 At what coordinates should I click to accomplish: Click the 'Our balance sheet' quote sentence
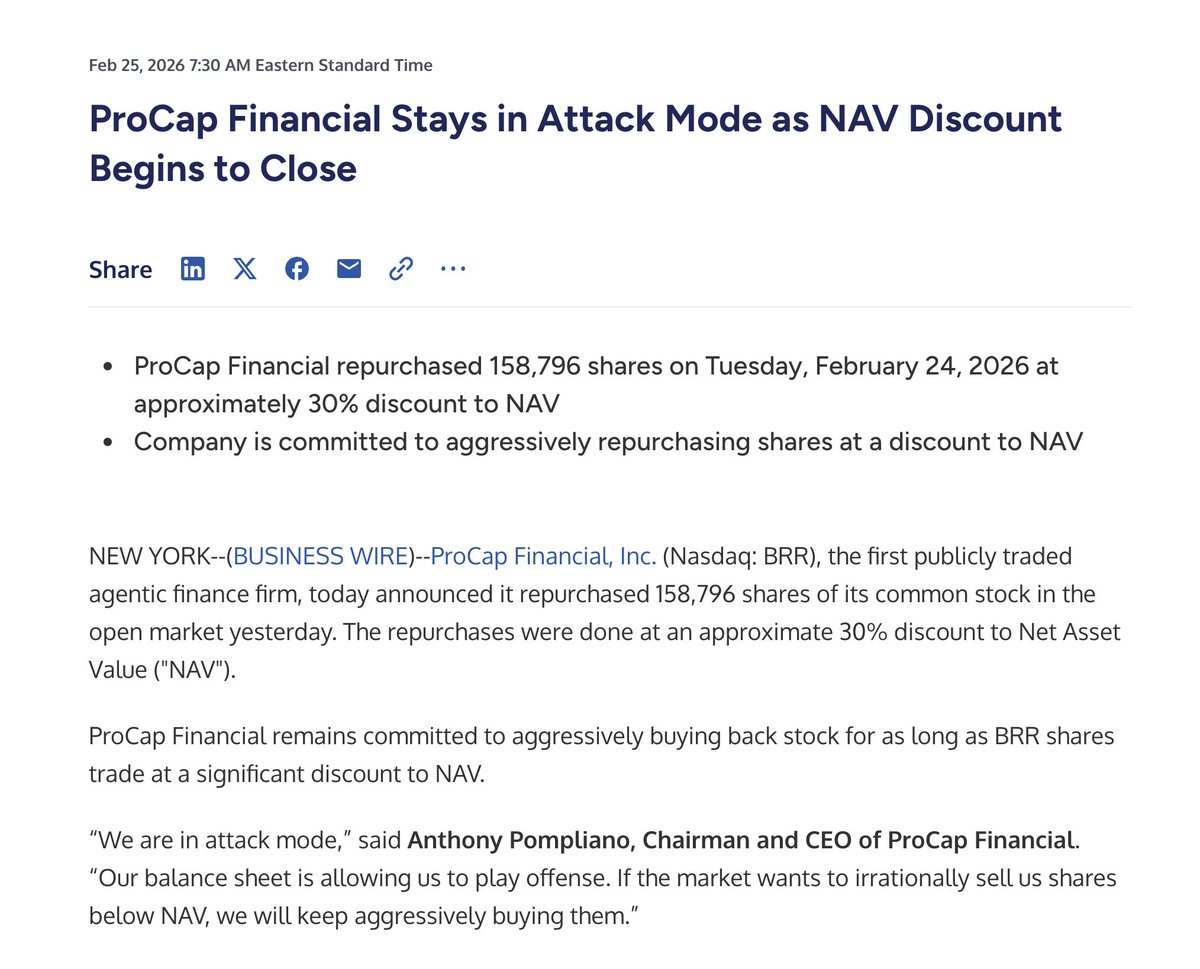click(600, 878)
